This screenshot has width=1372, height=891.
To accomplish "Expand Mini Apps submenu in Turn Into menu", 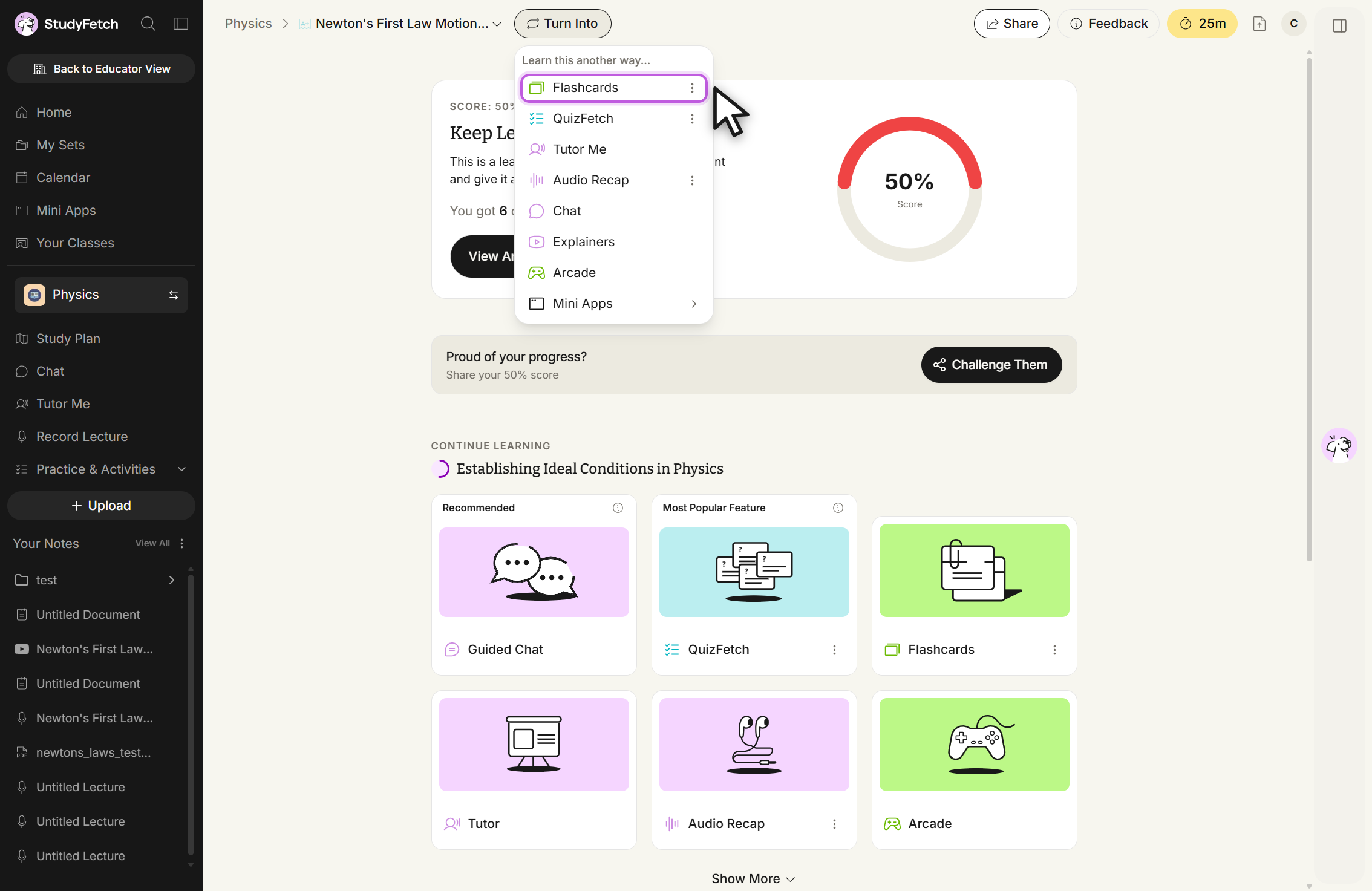I will (613, 304).
